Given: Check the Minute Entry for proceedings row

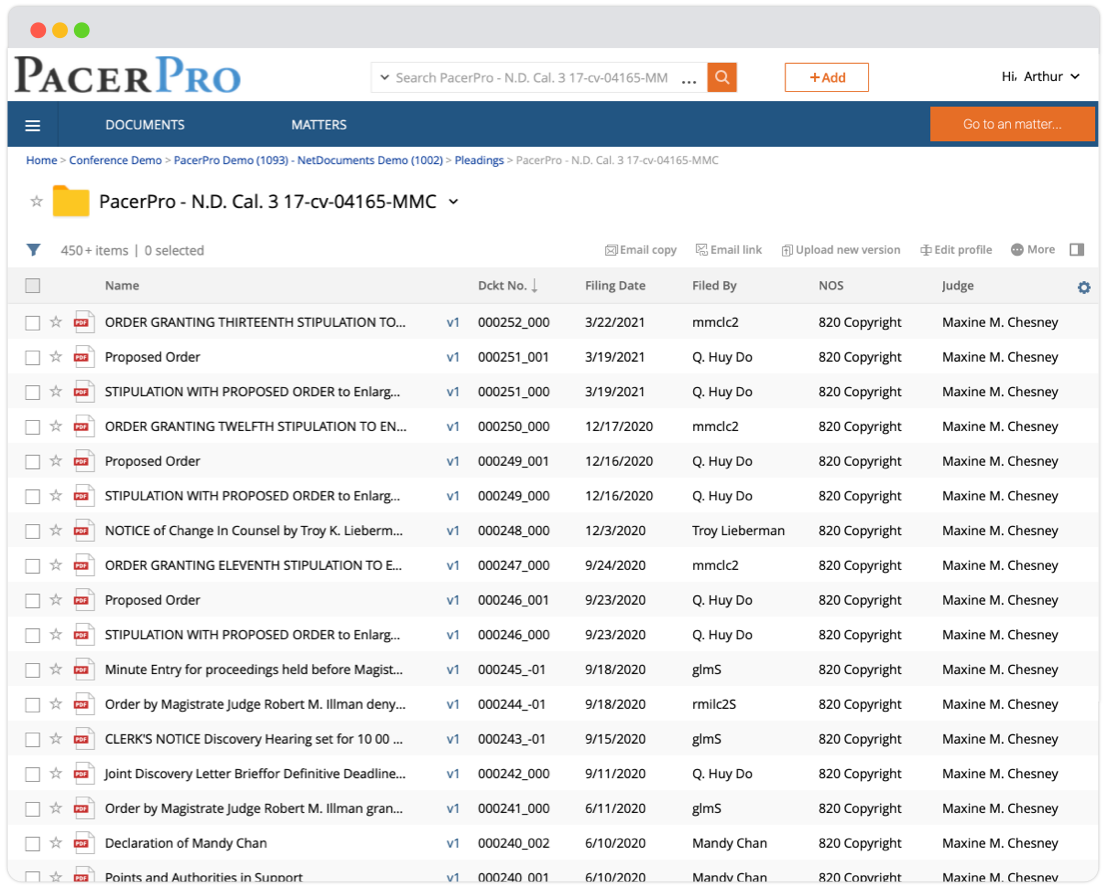Looking at the screenshot, I should pos(32,670).
